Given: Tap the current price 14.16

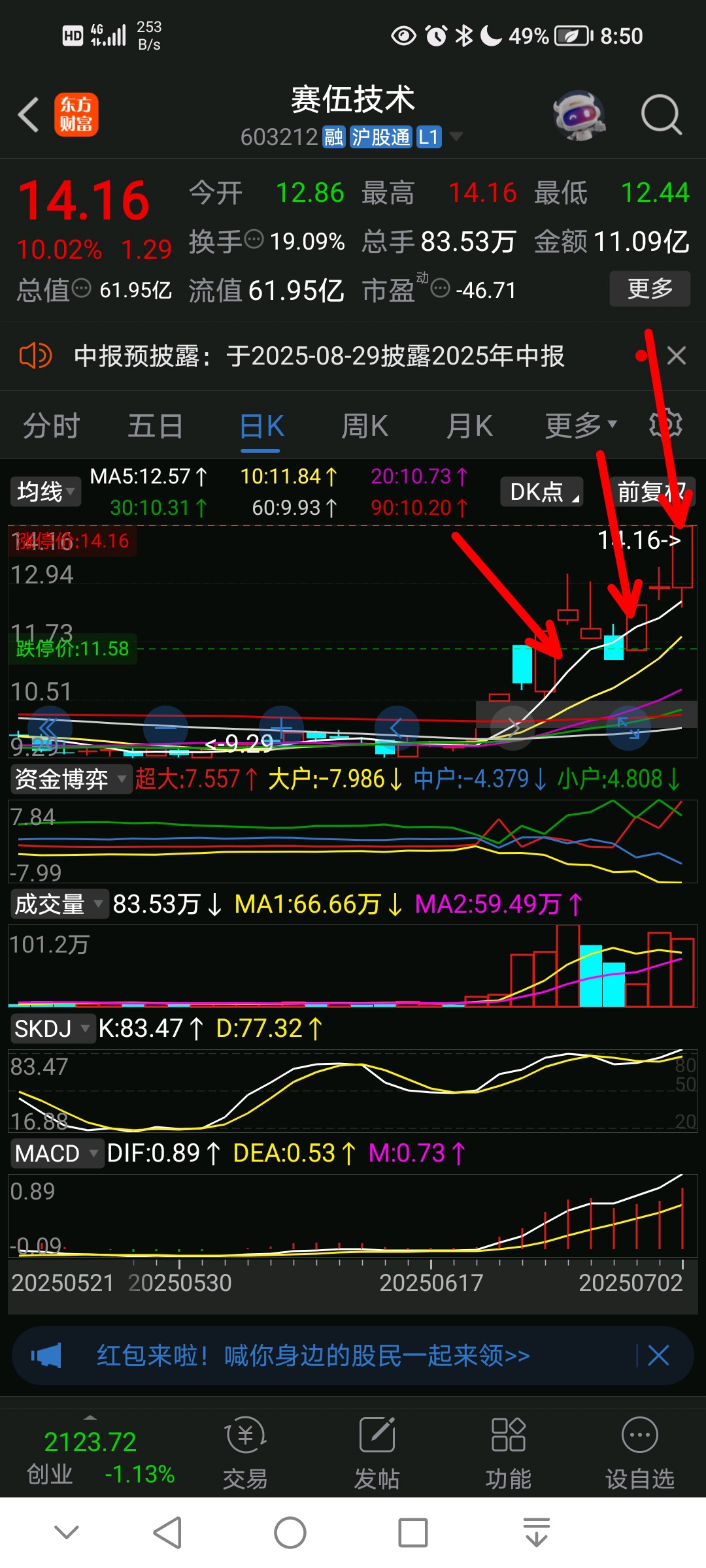Looking at the screenshot, I should point(84,200).
